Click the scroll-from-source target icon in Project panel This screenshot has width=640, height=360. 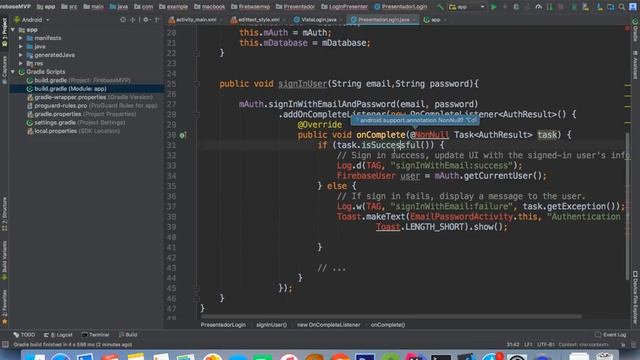point(123,20)
